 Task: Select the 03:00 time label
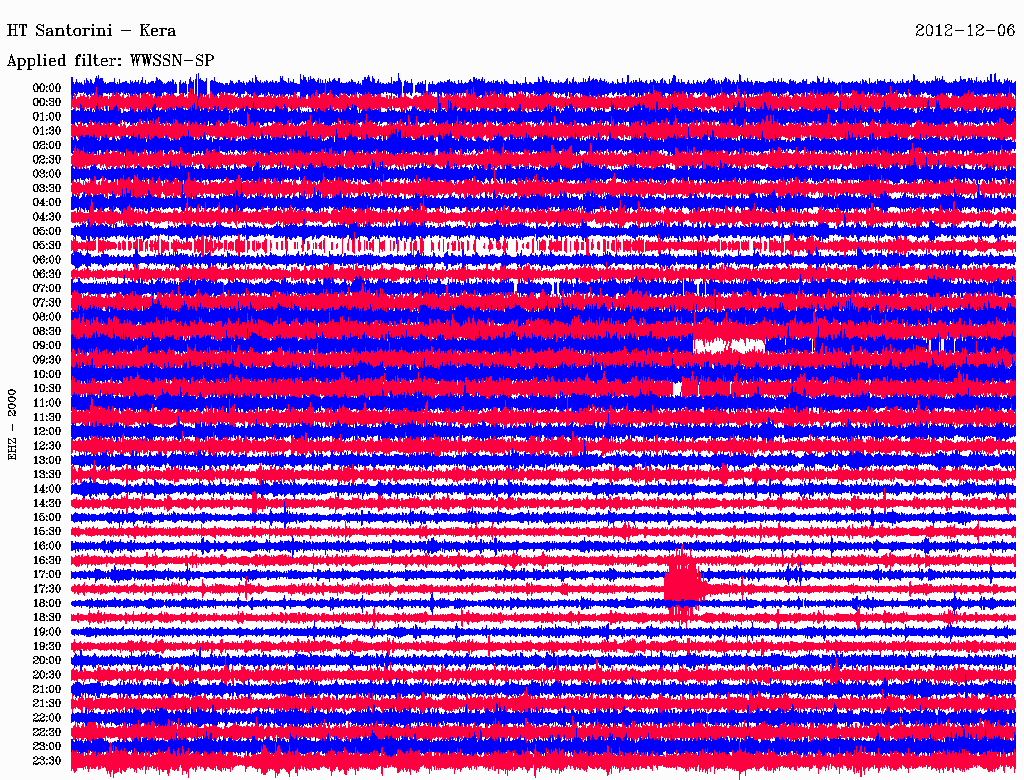(47, 174)
